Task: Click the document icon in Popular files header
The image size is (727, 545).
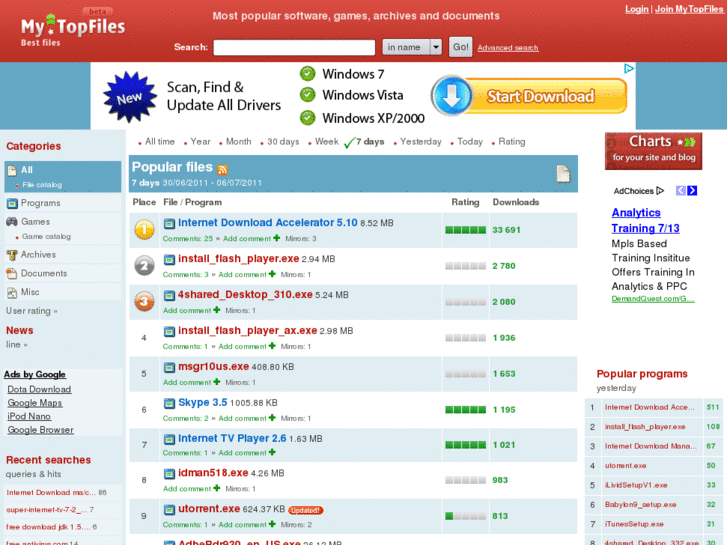Action: click(563, 174)
